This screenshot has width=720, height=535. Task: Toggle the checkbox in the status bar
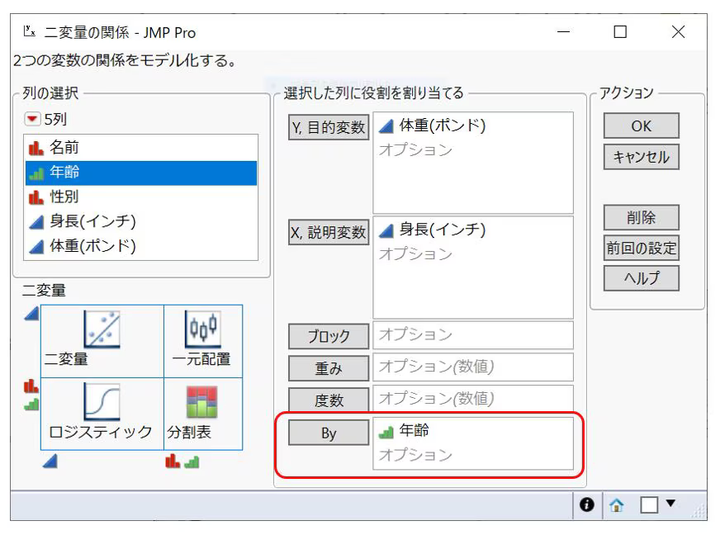649,505
